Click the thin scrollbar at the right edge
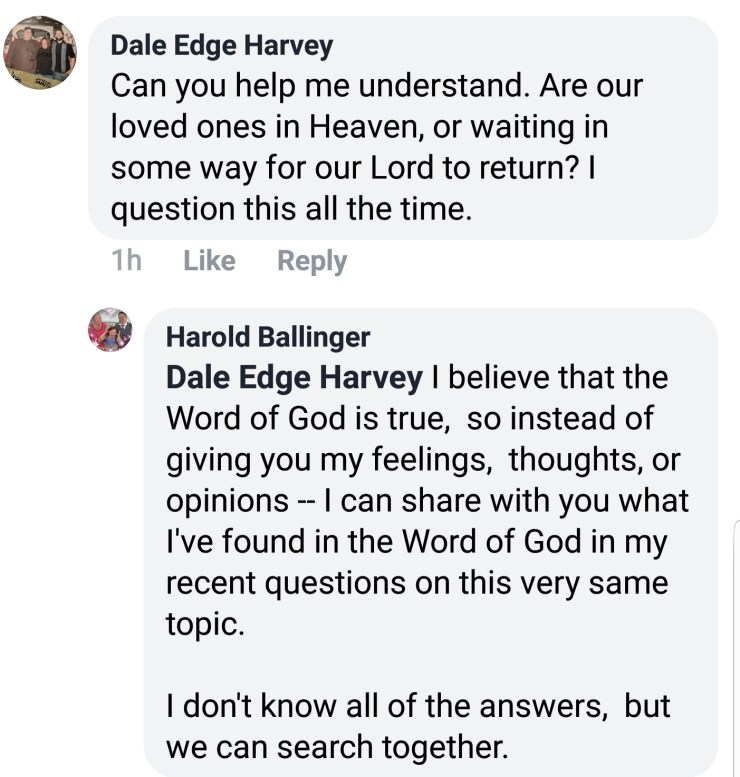The image size is (740, 777). 736,650
